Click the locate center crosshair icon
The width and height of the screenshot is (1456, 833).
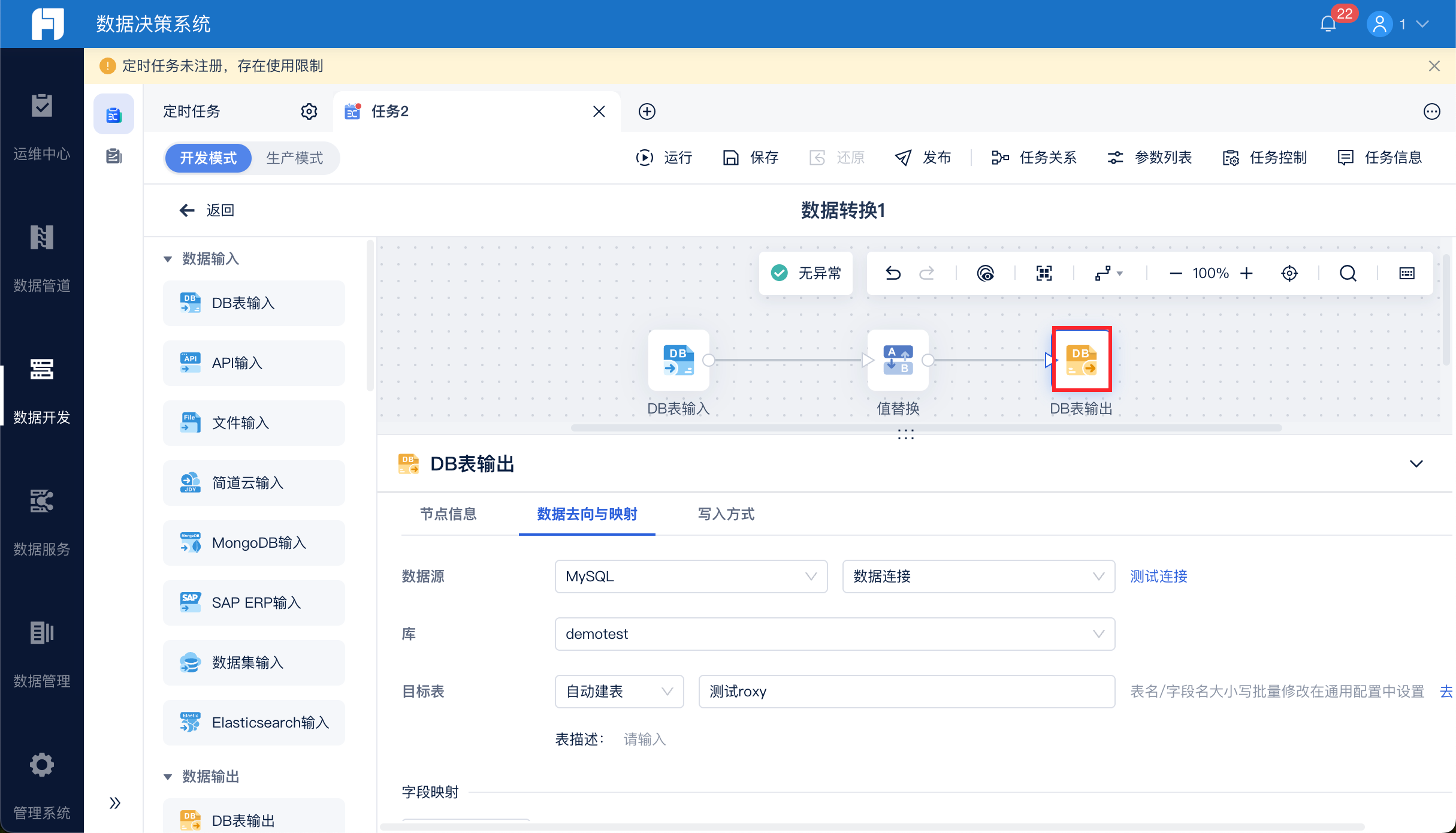coord(1289,273)
